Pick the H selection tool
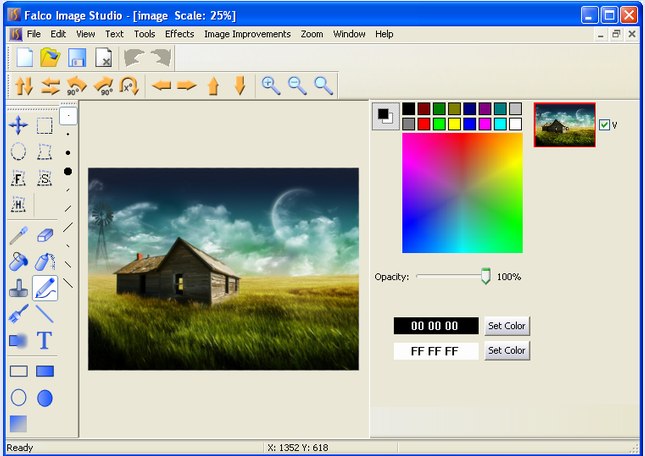Screen dimensions: 645x456 tap(18, 204)
